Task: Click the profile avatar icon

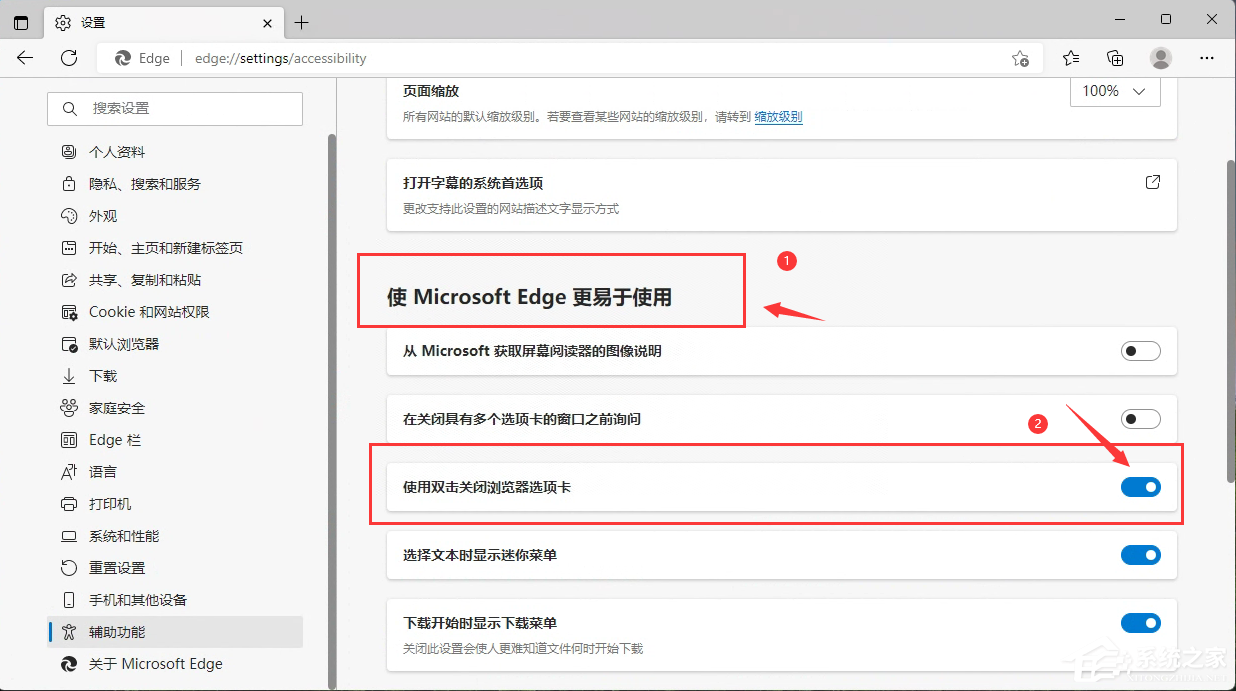Action: (x=1160, y=58)
